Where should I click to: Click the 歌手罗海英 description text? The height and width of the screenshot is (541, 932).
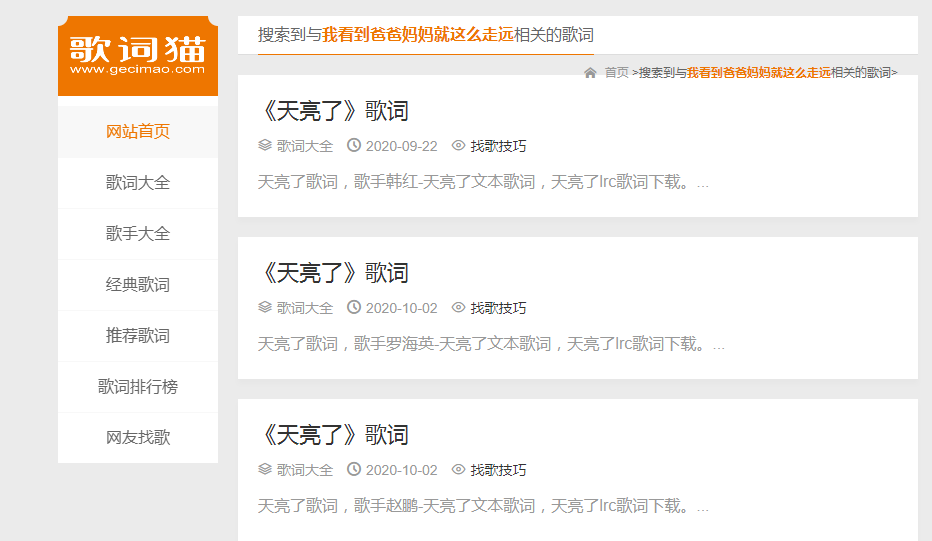tap(491, 344)
